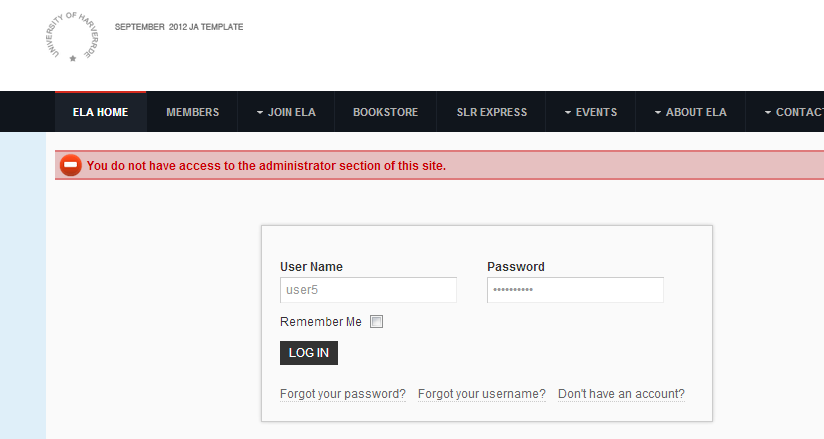
Task: Click the administrator access error message
Action: click(x=266, y=166)
